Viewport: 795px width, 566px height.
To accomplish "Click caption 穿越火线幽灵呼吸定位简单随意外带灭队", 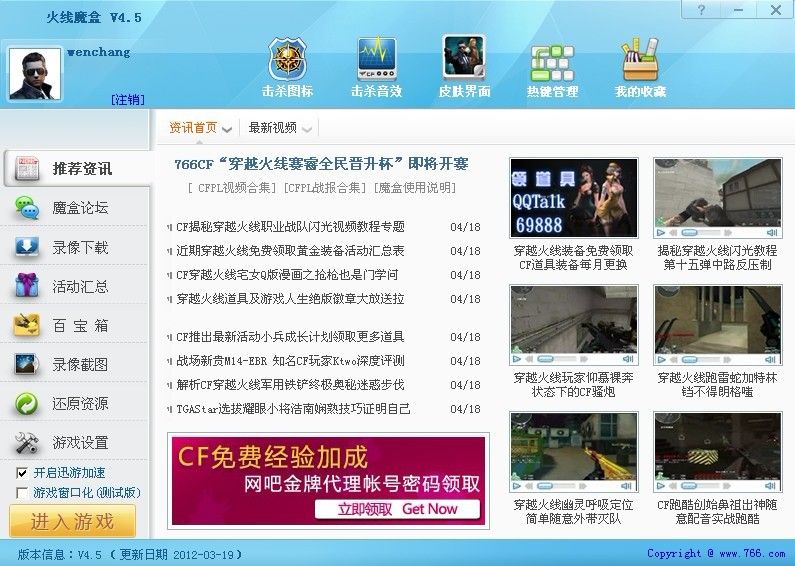I will coord(573,512).
